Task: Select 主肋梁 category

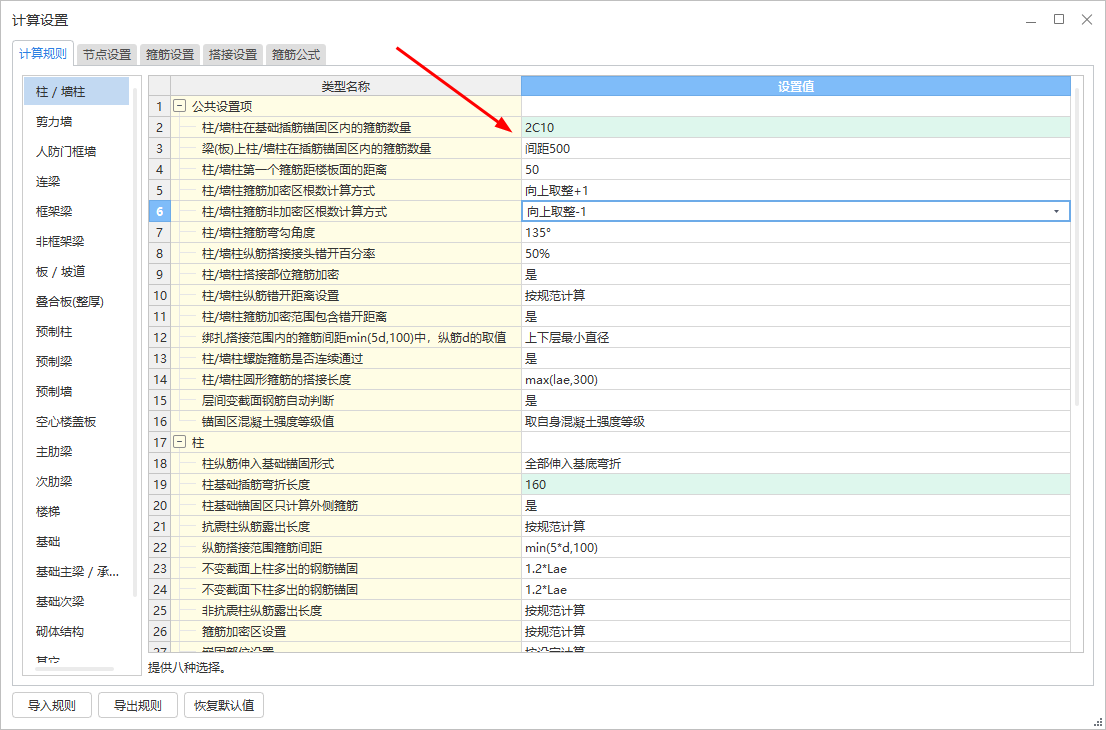Action: click(76, 451)
